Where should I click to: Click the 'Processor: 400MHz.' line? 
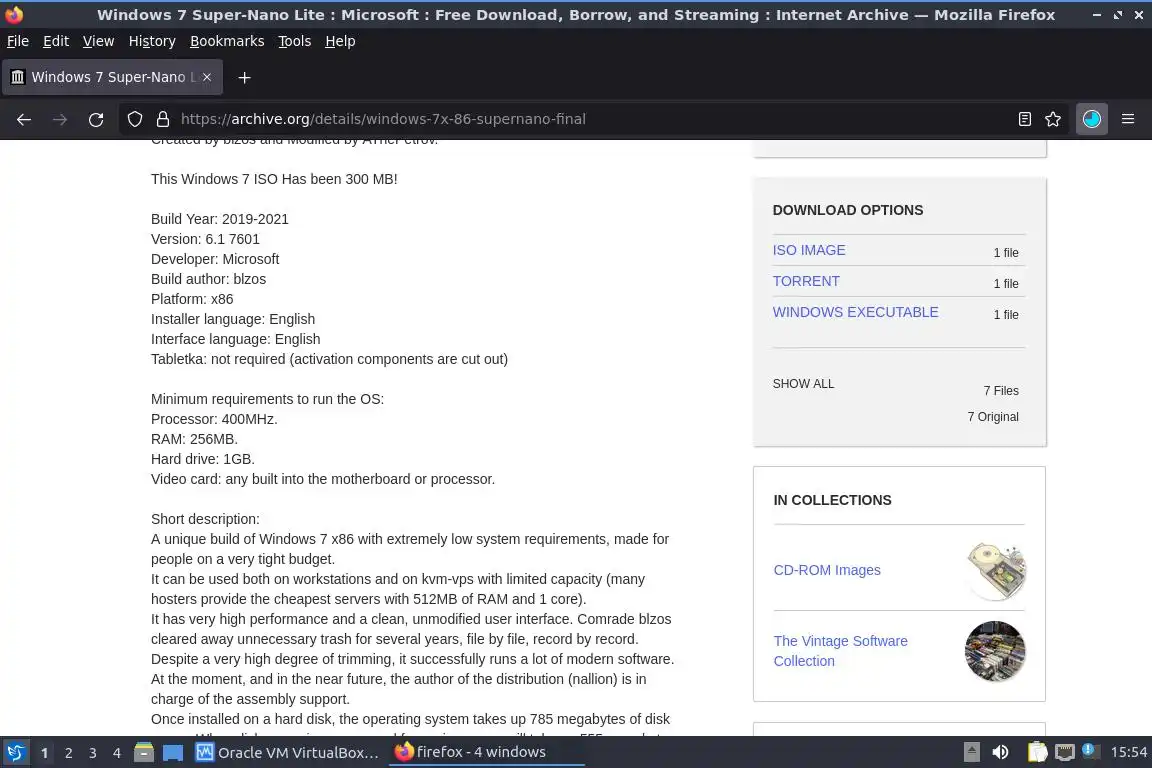pos(214,419)
